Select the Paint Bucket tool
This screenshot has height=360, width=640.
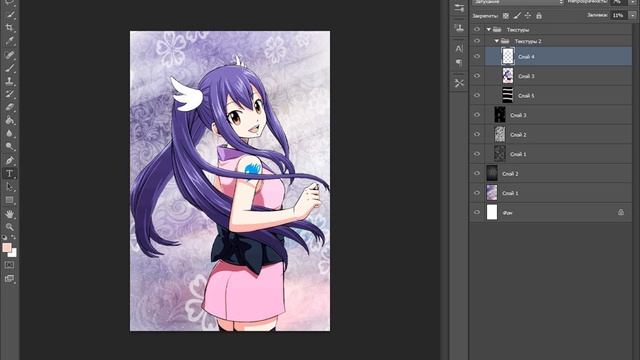pyautogui.click(x=9, y=120)
